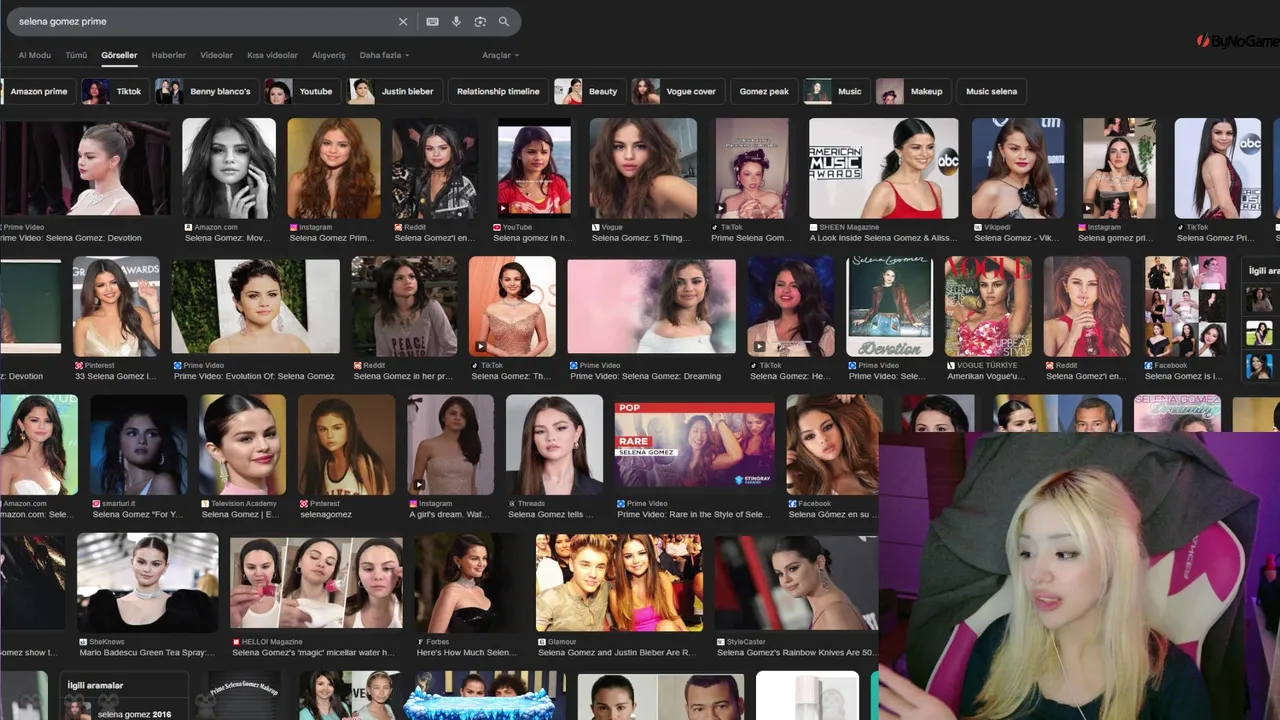Open the Kısa videolar tab
Screen dimensions: 1280x720
click(x=272, y=55)
